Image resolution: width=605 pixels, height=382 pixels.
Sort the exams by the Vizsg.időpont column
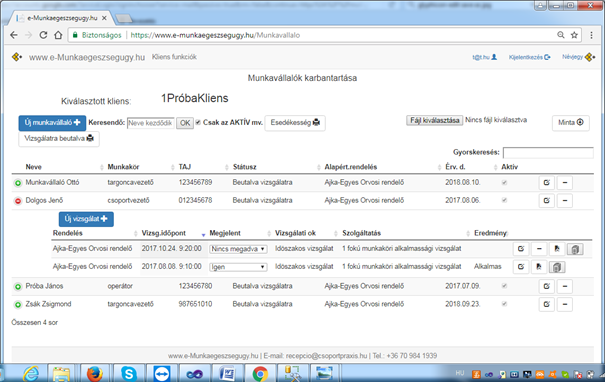[164, 233]
